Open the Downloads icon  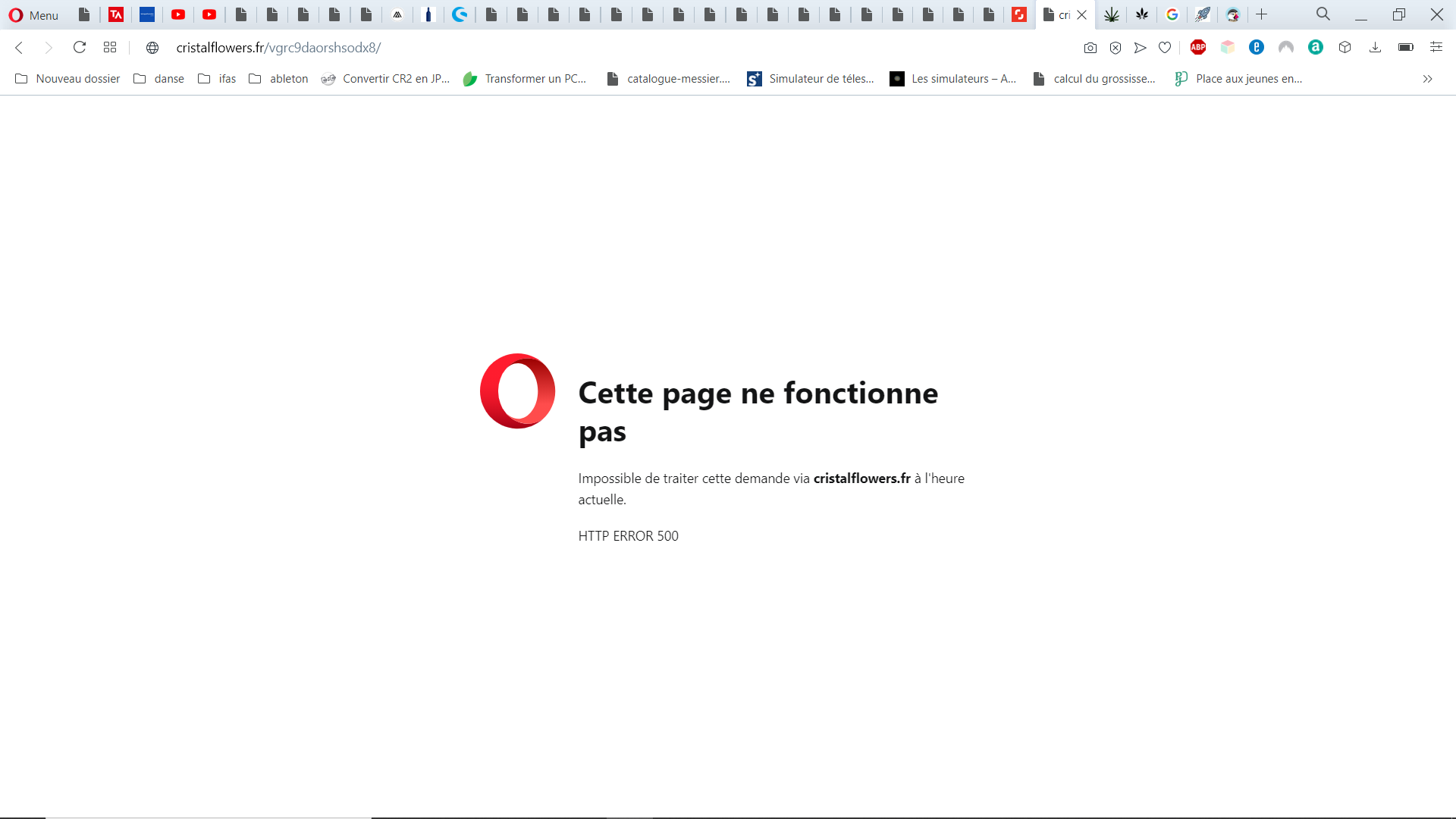pyautogui.click(x=1375, y=48)
